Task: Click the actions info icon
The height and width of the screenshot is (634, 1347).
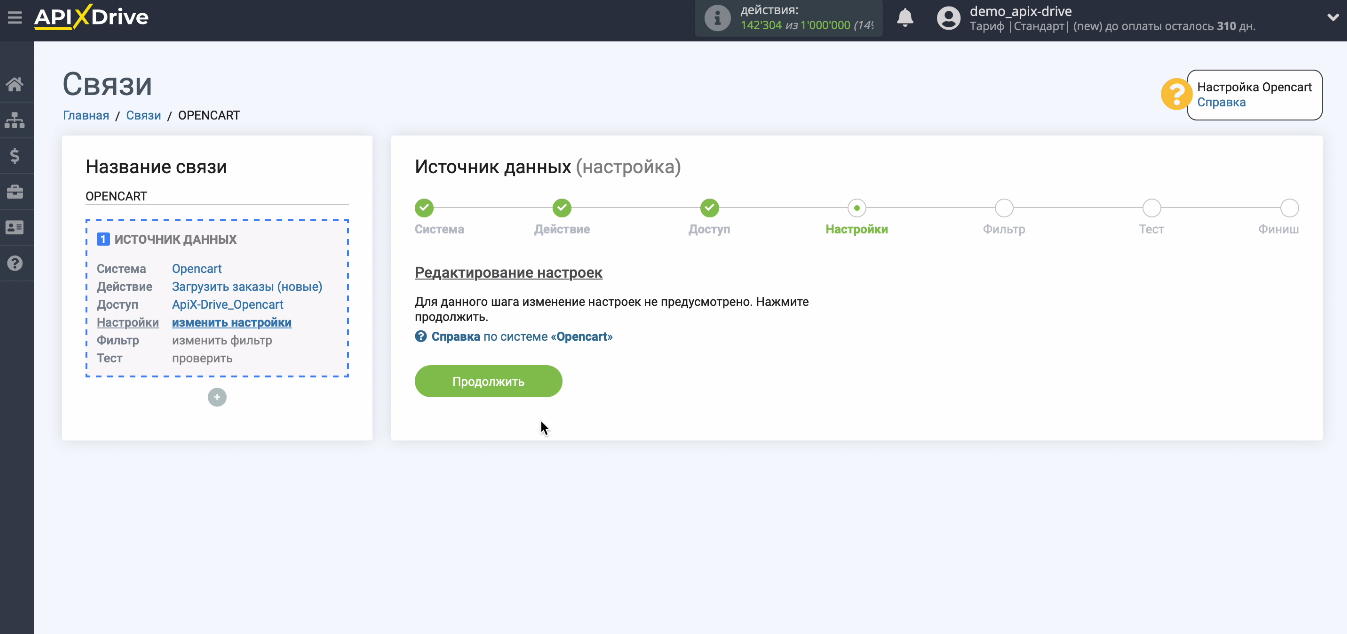Action: 717,18
